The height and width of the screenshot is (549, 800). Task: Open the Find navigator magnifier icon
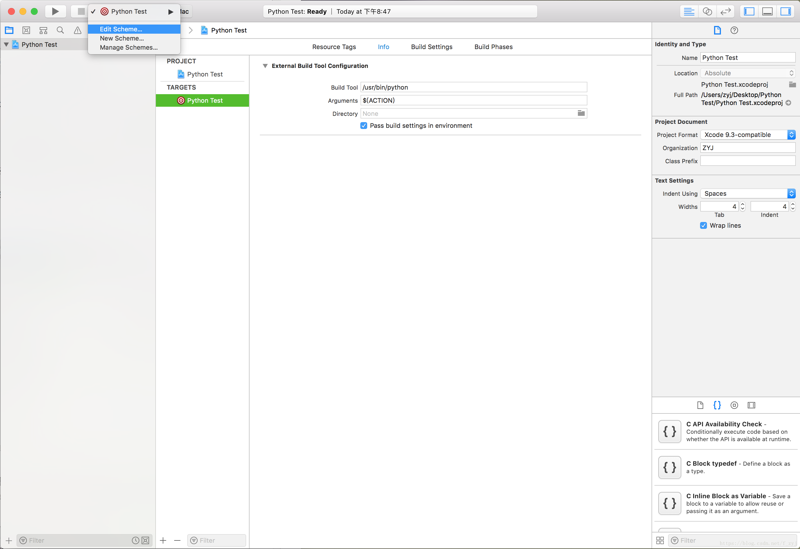pyautogui.click(x=60, y=30)
